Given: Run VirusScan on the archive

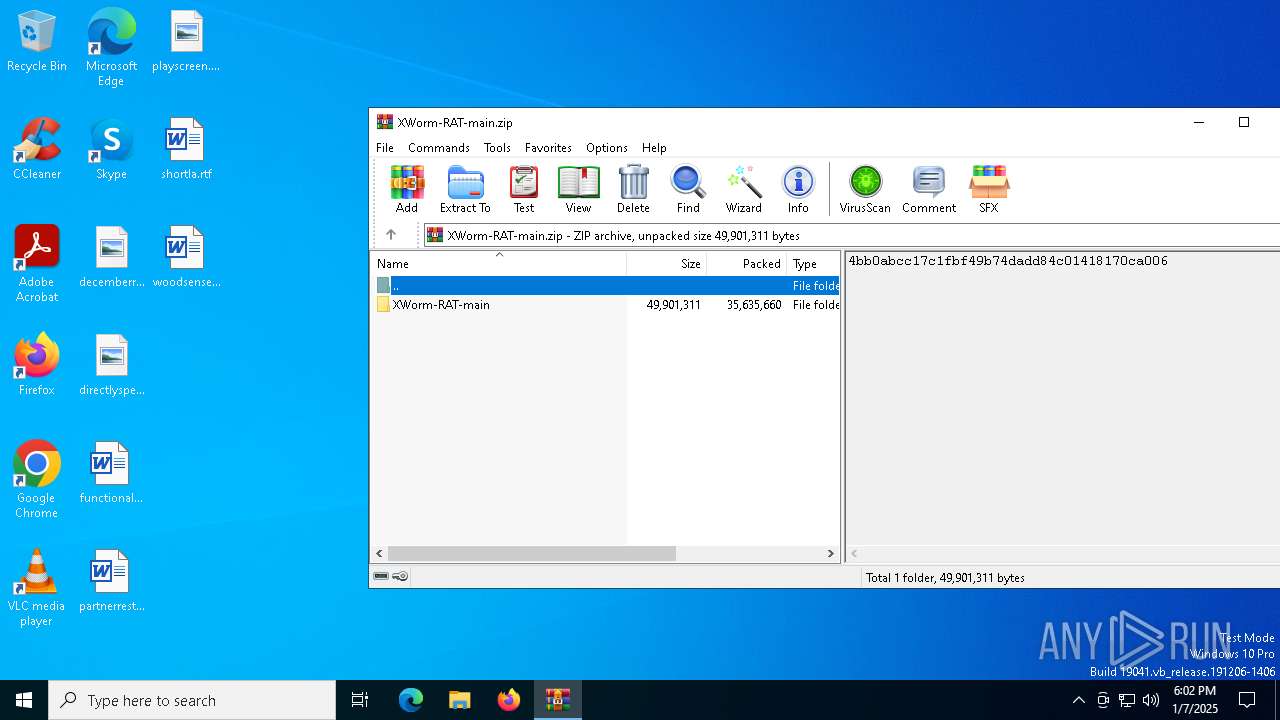Looking at the screenshot, I should click(865, 190).
